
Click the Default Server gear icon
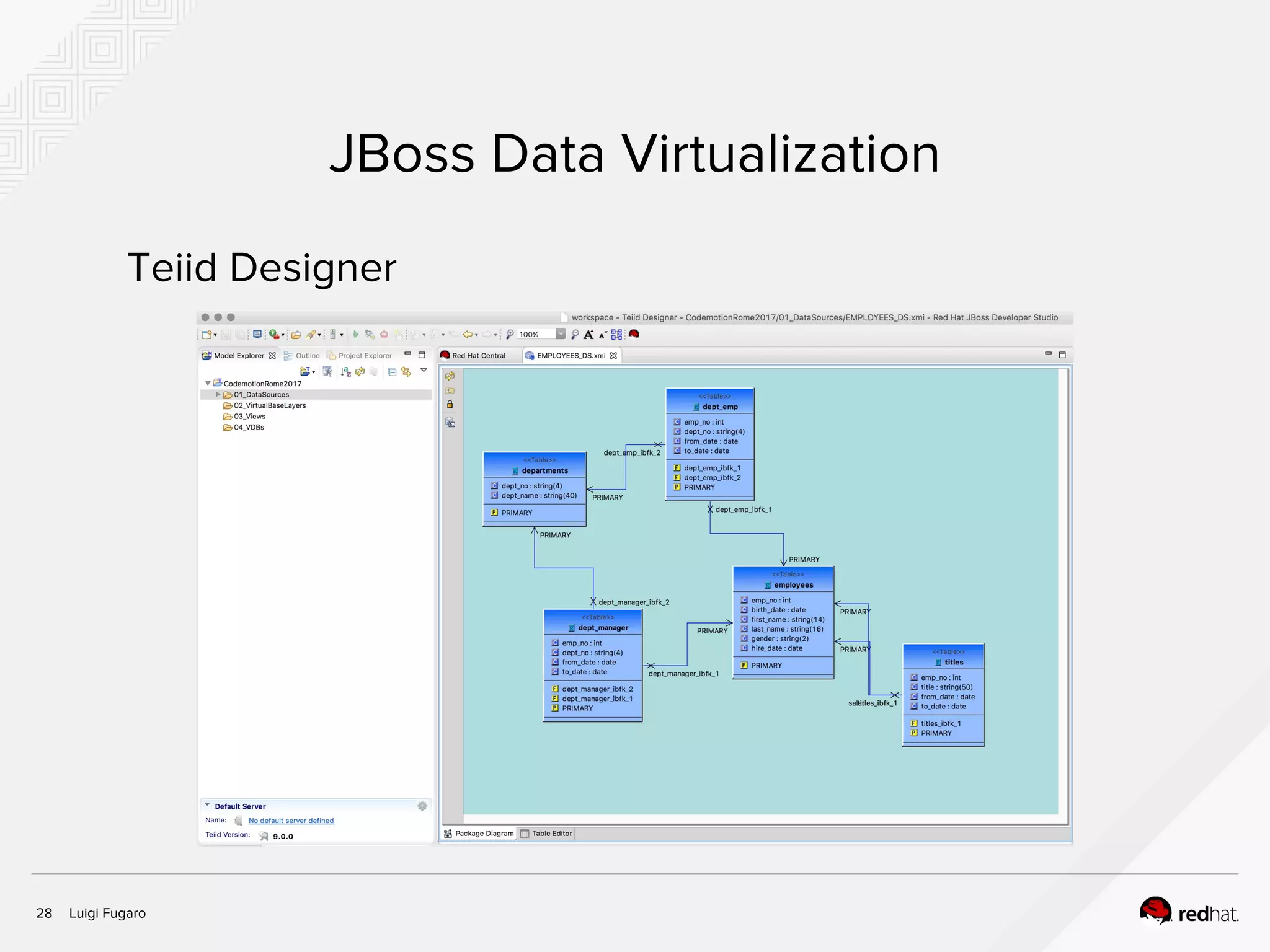click(422, 806)
